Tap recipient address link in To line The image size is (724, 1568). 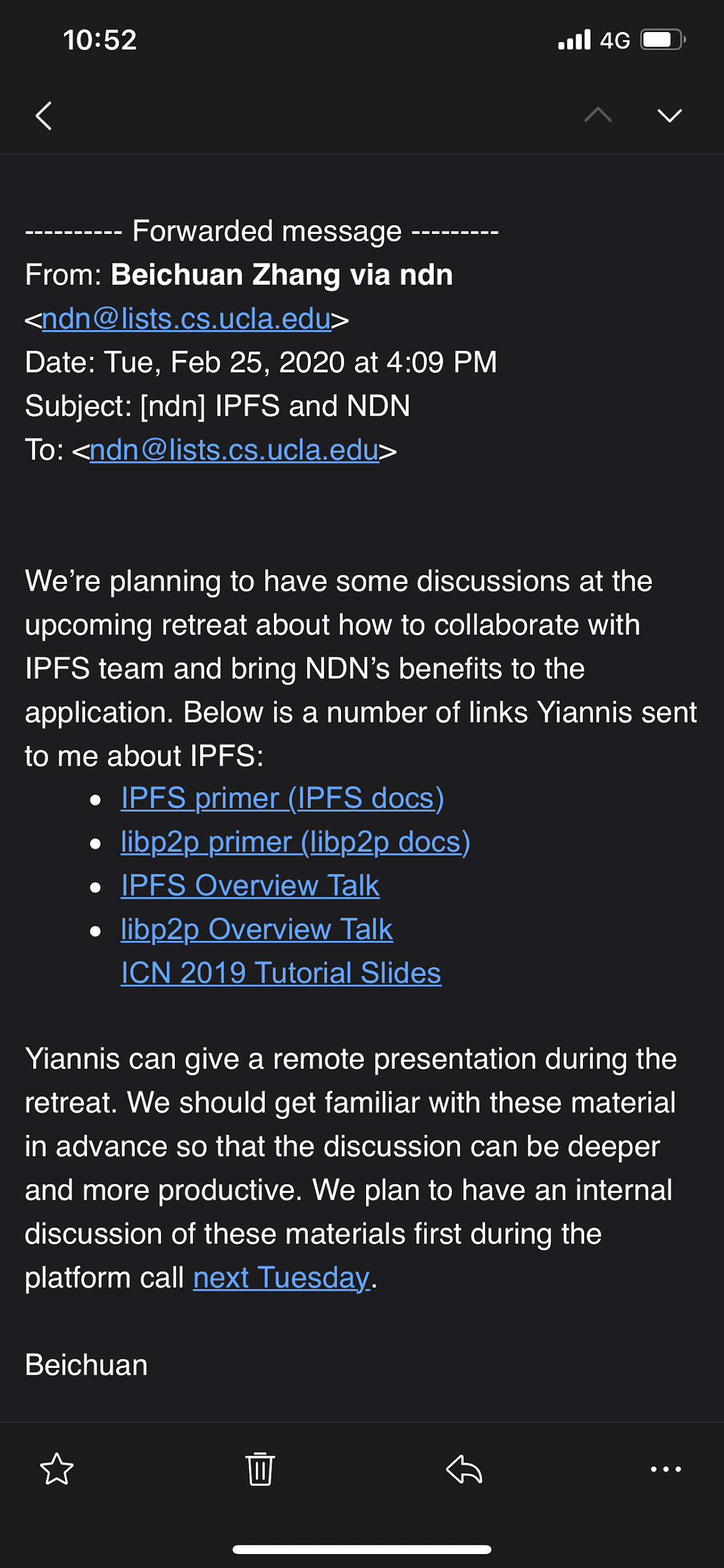[x=234, y=450]
